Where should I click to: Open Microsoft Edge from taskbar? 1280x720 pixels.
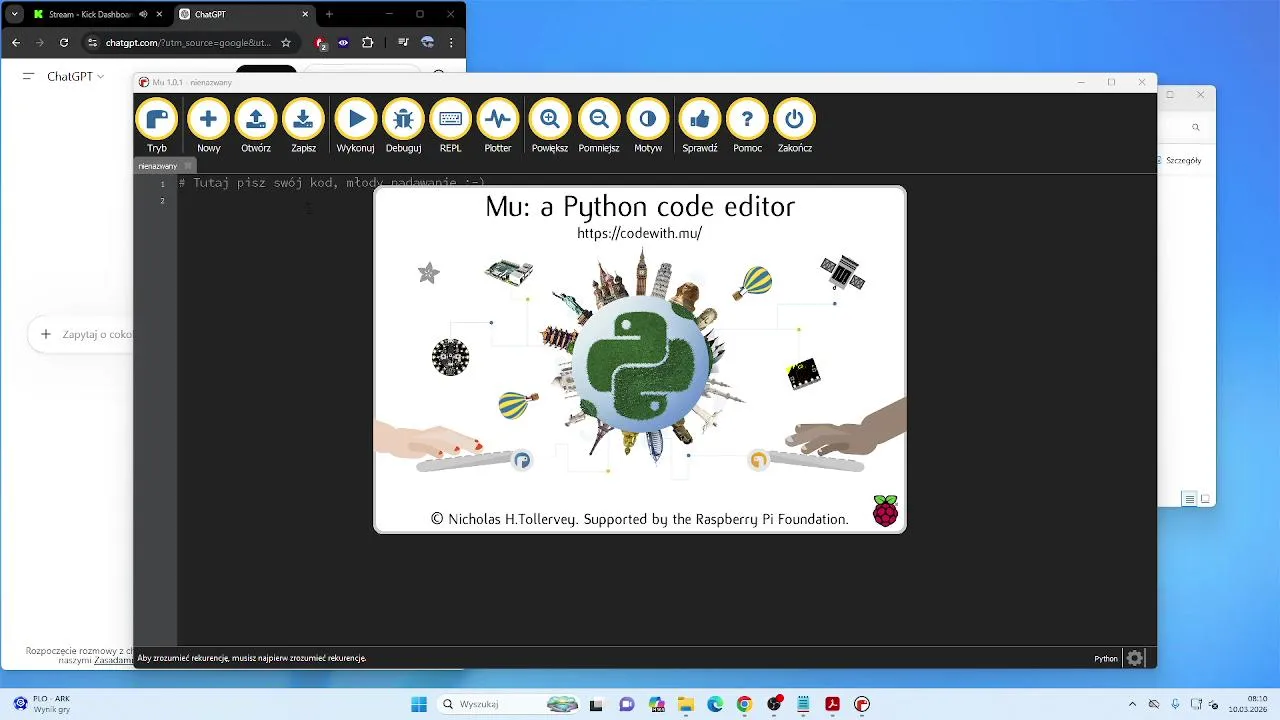tap(715, 704)
